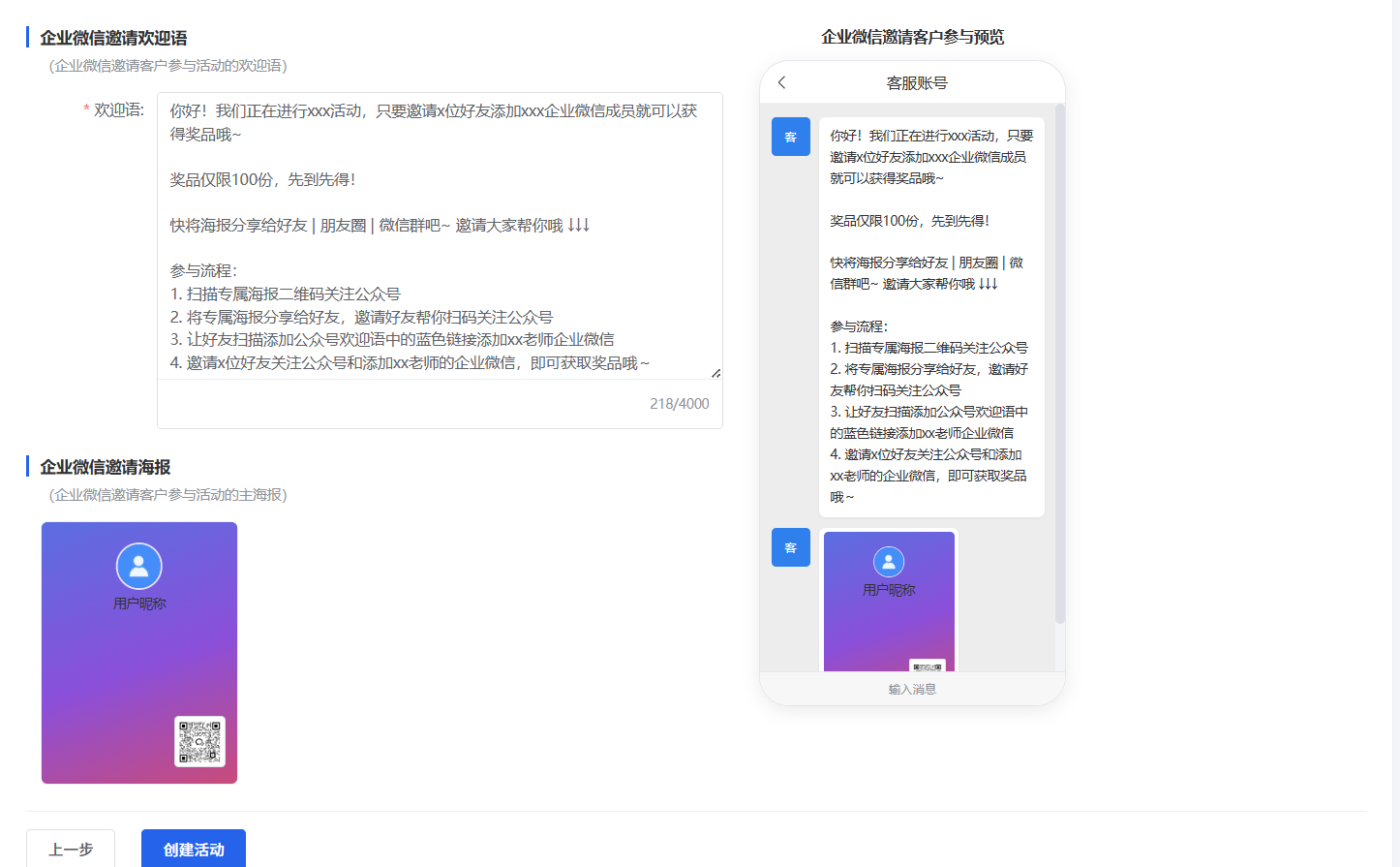Click poster image in phone preview chat
The height and width of the screenshot is (867, 1400).
[889, 602]
